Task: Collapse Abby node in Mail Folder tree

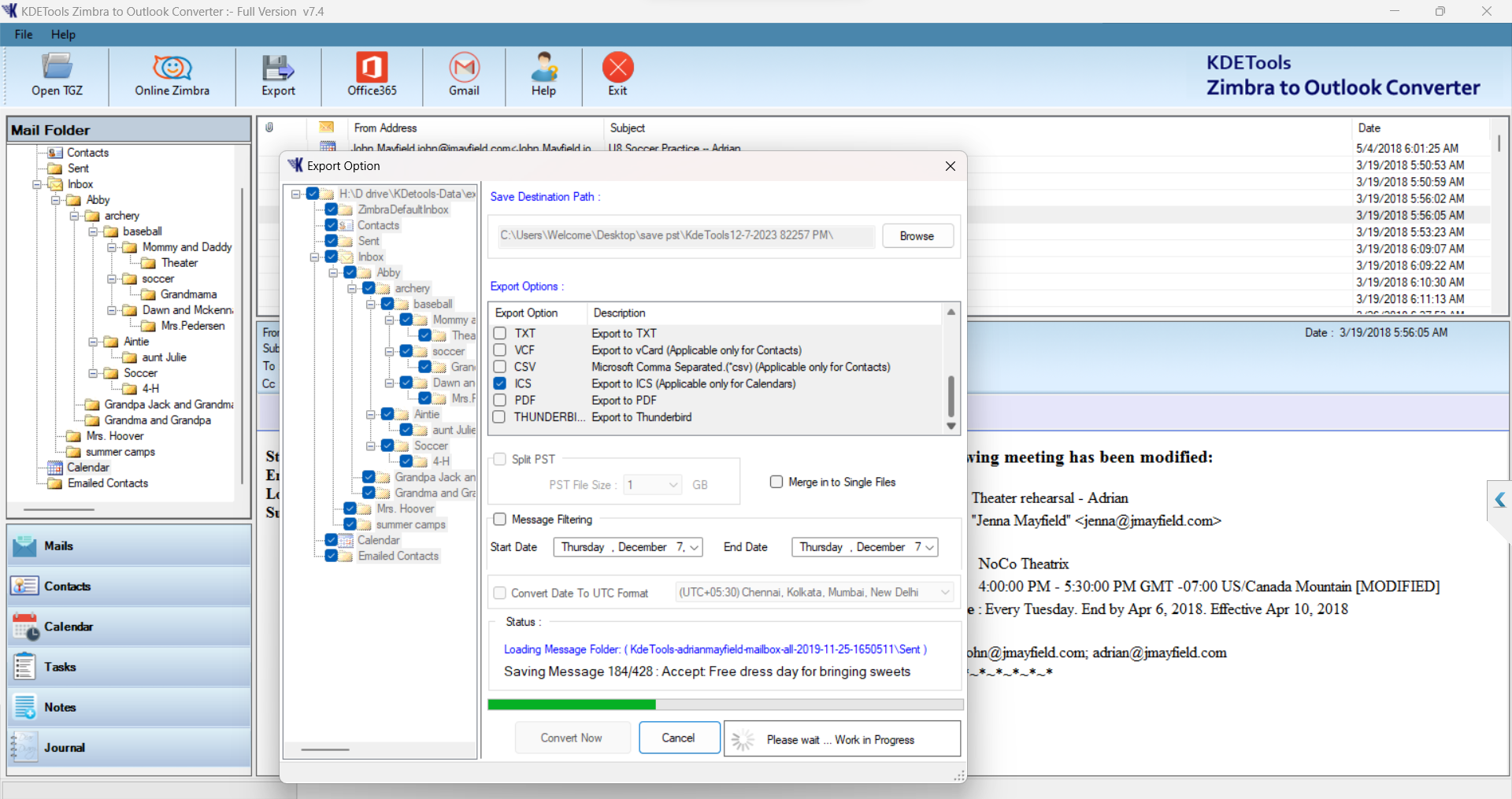Action: click(56, 200)
